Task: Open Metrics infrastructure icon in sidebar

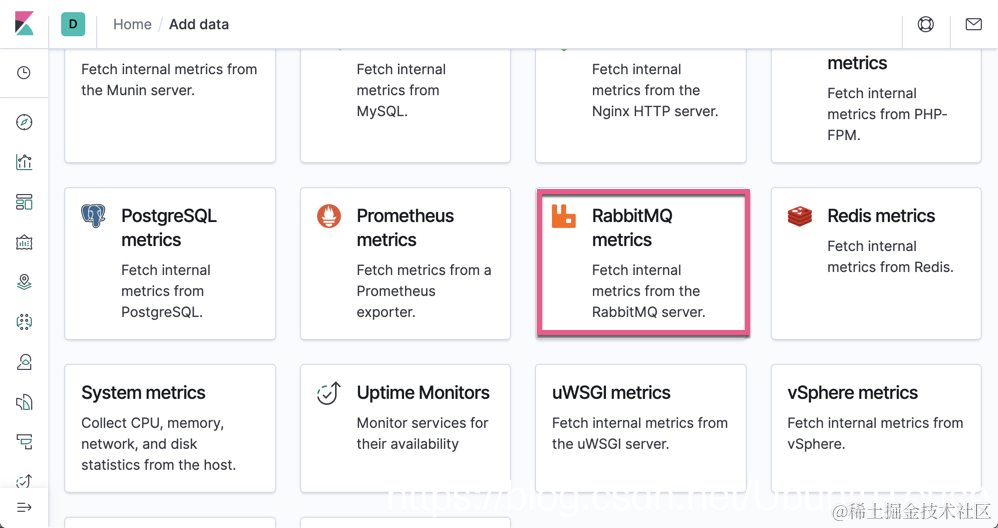Action: tap(24, 362)
